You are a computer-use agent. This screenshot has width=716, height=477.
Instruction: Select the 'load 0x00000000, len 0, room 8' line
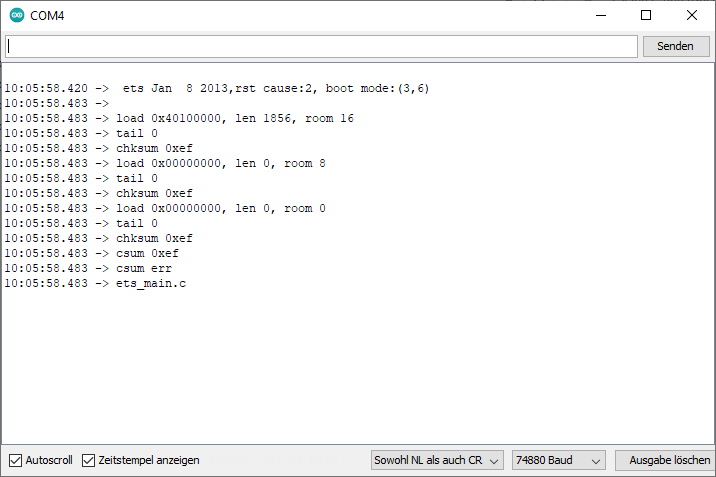coord(165,163)
